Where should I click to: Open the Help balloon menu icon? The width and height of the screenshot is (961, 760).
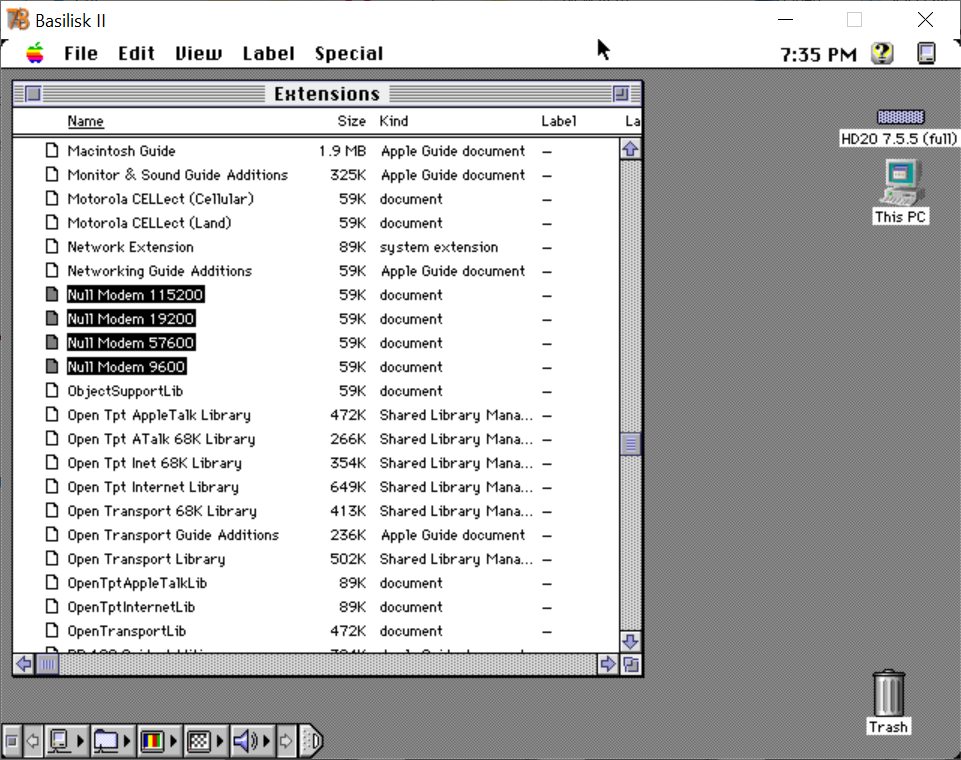(883, 53)
